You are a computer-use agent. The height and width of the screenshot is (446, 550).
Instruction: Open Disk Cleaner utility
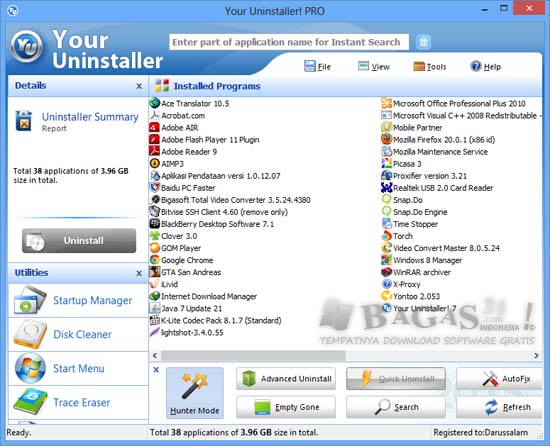(78, 334)
